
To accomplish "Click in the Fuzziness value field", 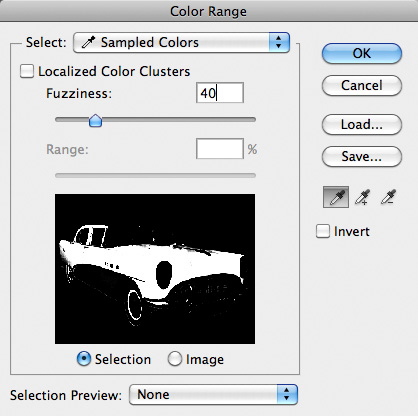I will coord(220,93).
